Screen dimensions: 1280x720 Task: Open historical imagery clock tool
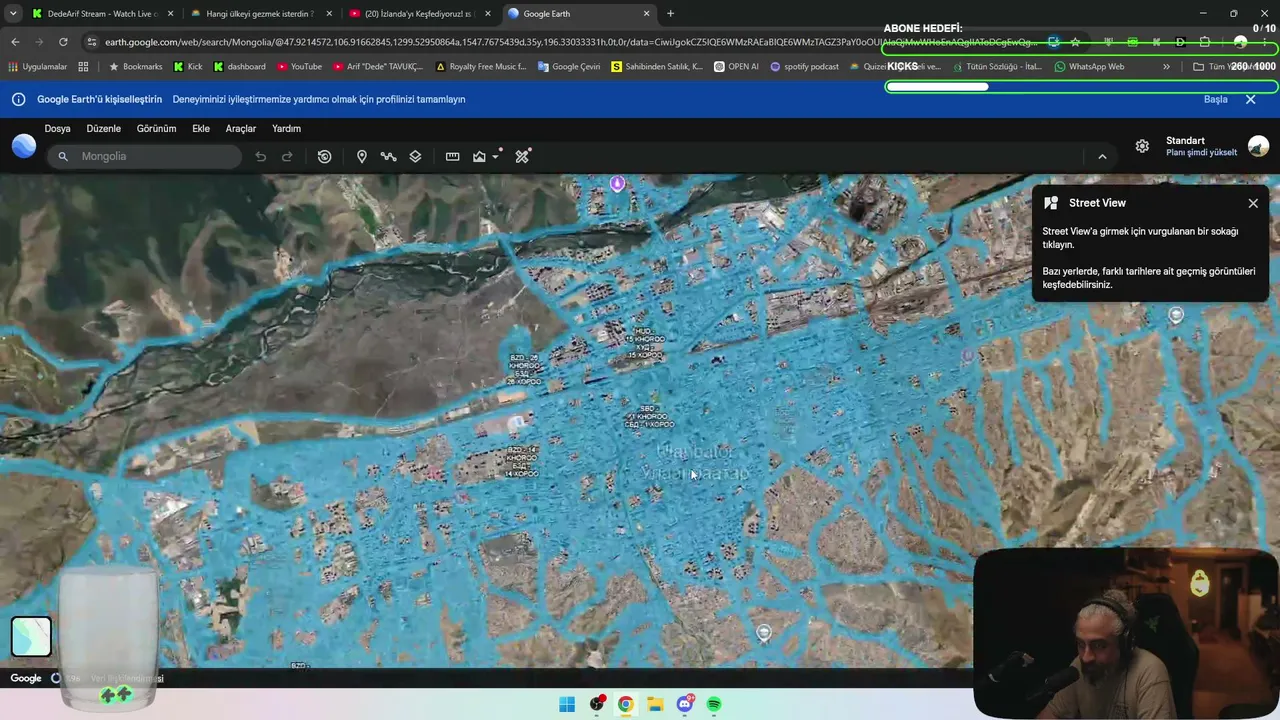pos(324,156)
